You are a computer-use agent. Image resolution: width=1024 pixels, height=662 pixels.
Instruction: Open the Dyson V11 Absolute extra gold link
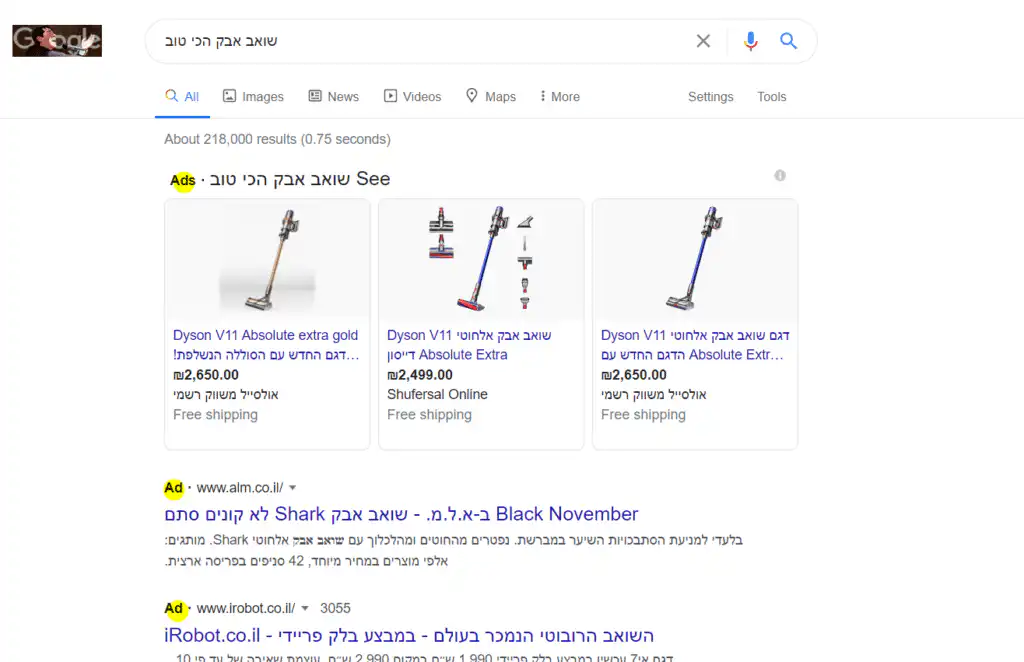[265, 336]
